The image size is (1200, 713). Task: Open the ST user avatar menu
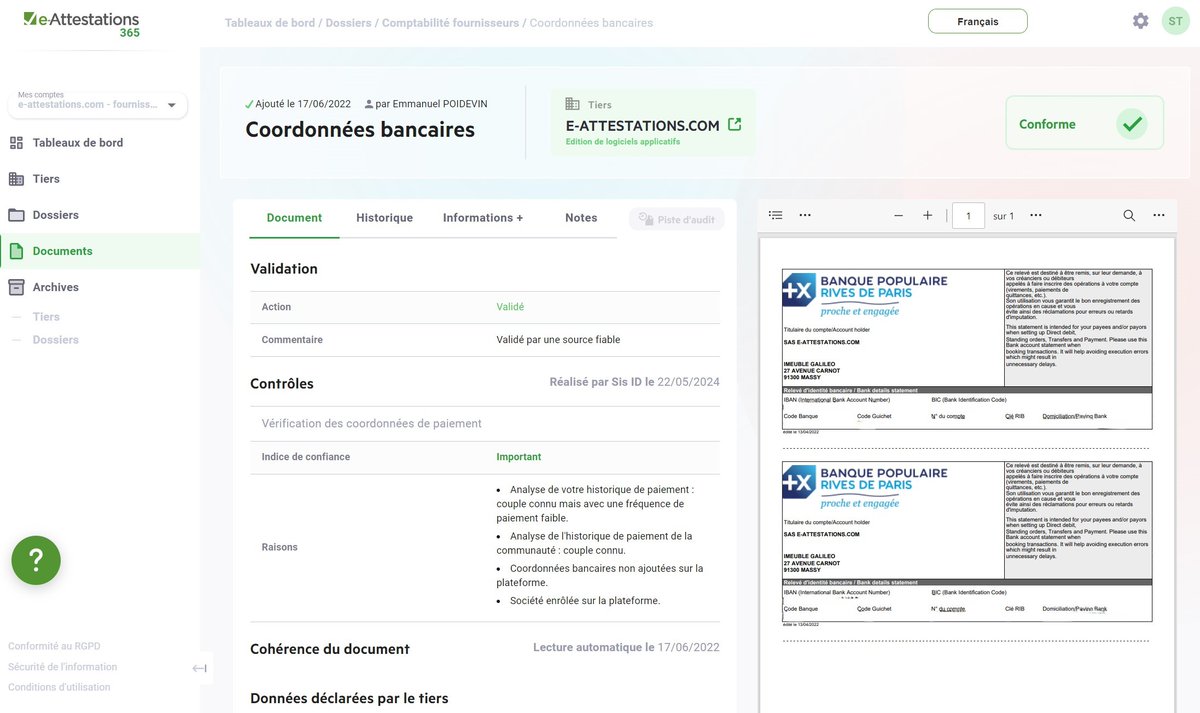click(1175, 21)
